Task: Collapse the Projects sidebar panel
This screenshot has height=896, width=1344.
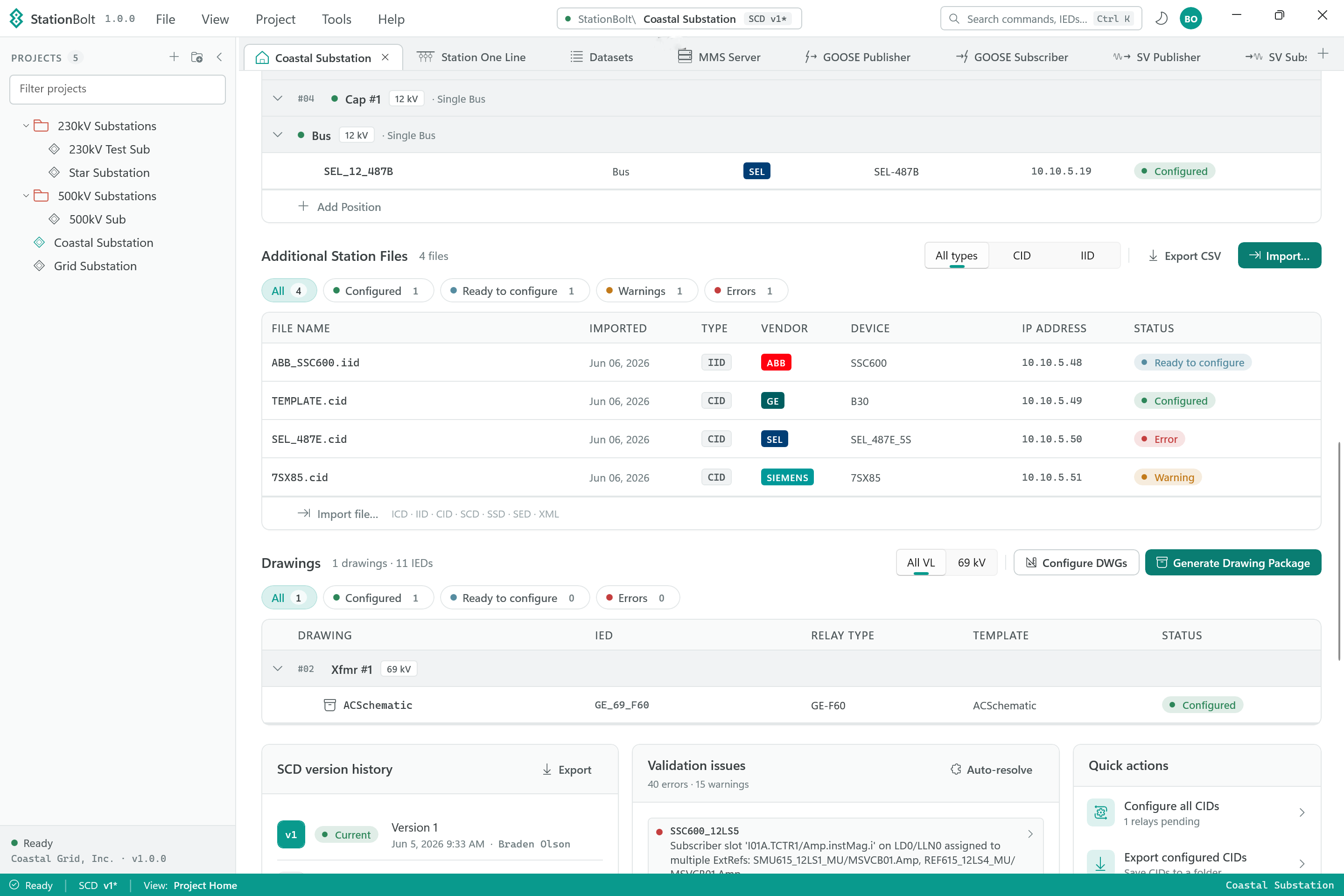Action: pyautogui.click(x=219, y=57)
